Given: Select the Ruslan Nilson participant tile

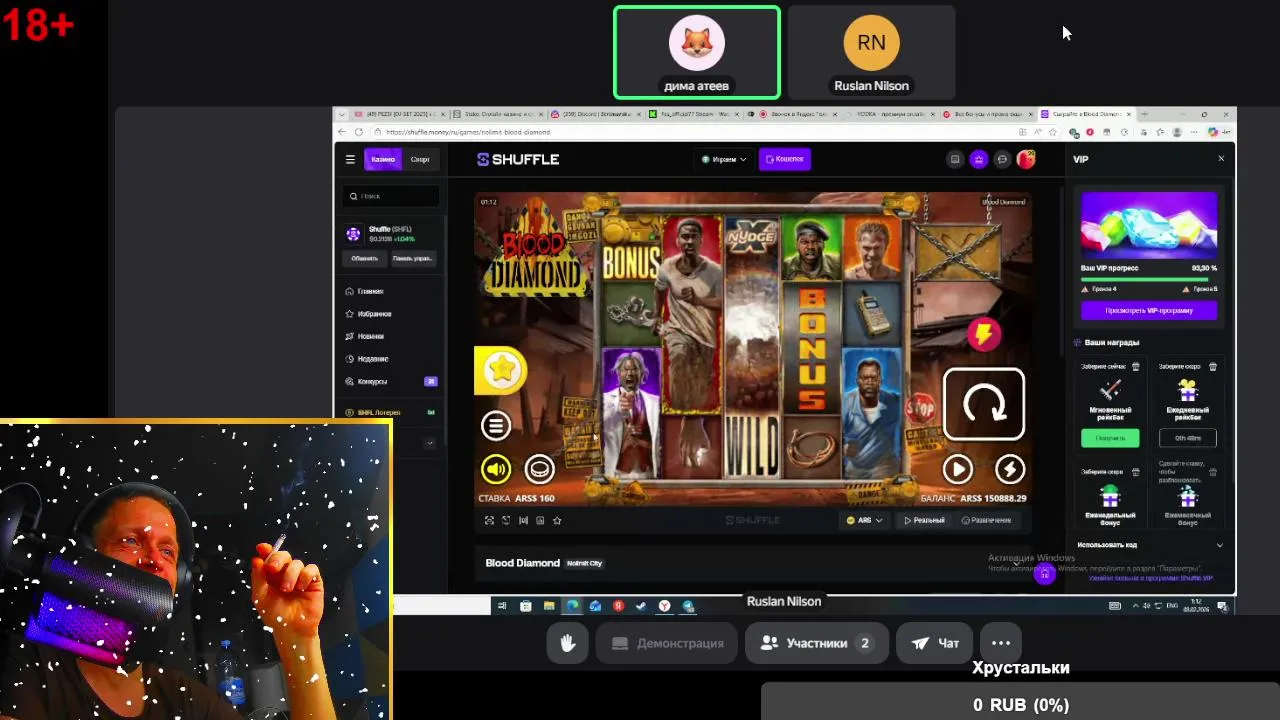Looking at the screenshot, I should [x=871, y=53].
